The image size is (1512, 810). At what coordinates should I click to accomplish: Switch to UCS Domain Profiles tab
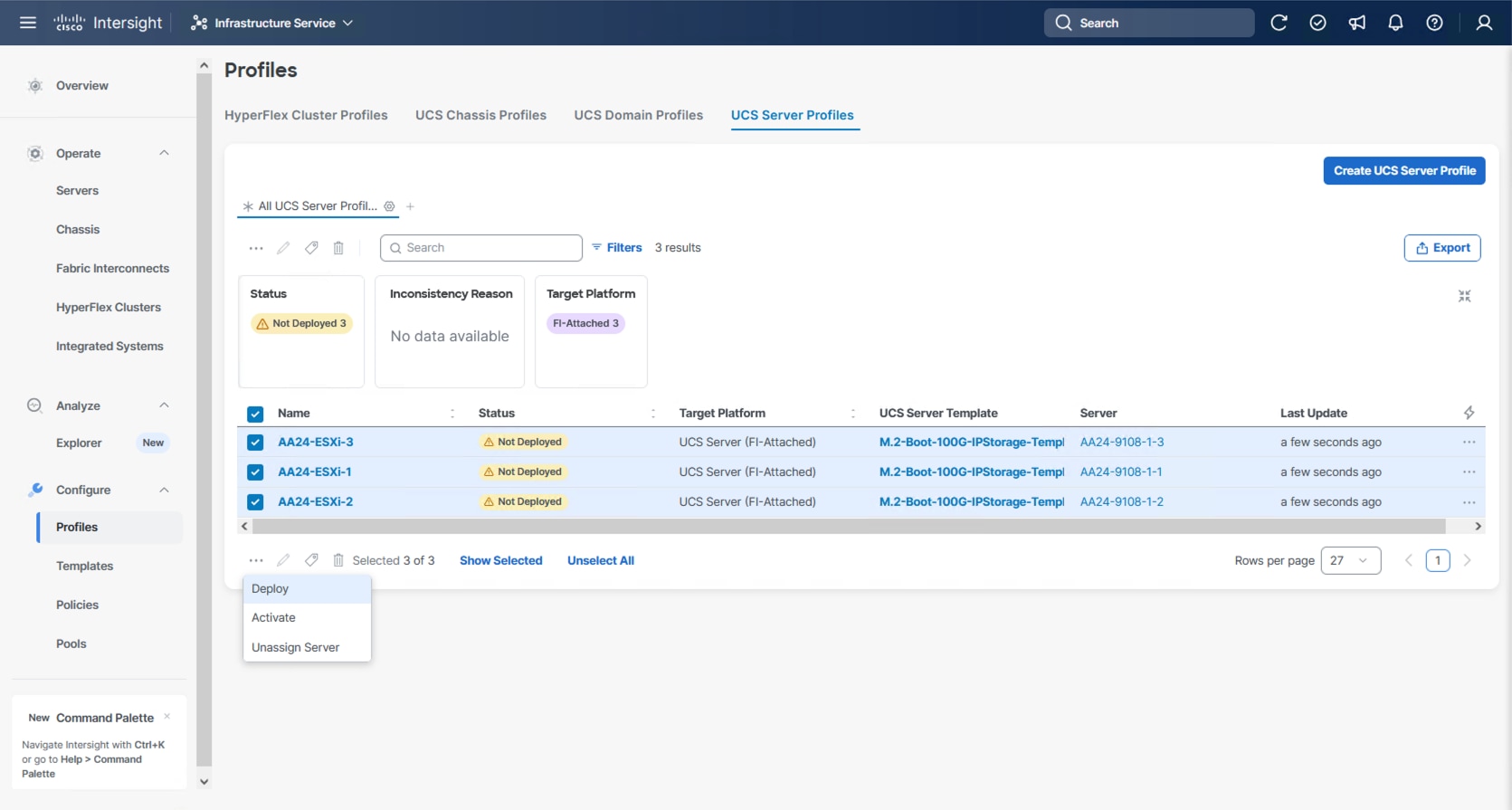coord(638,115)
